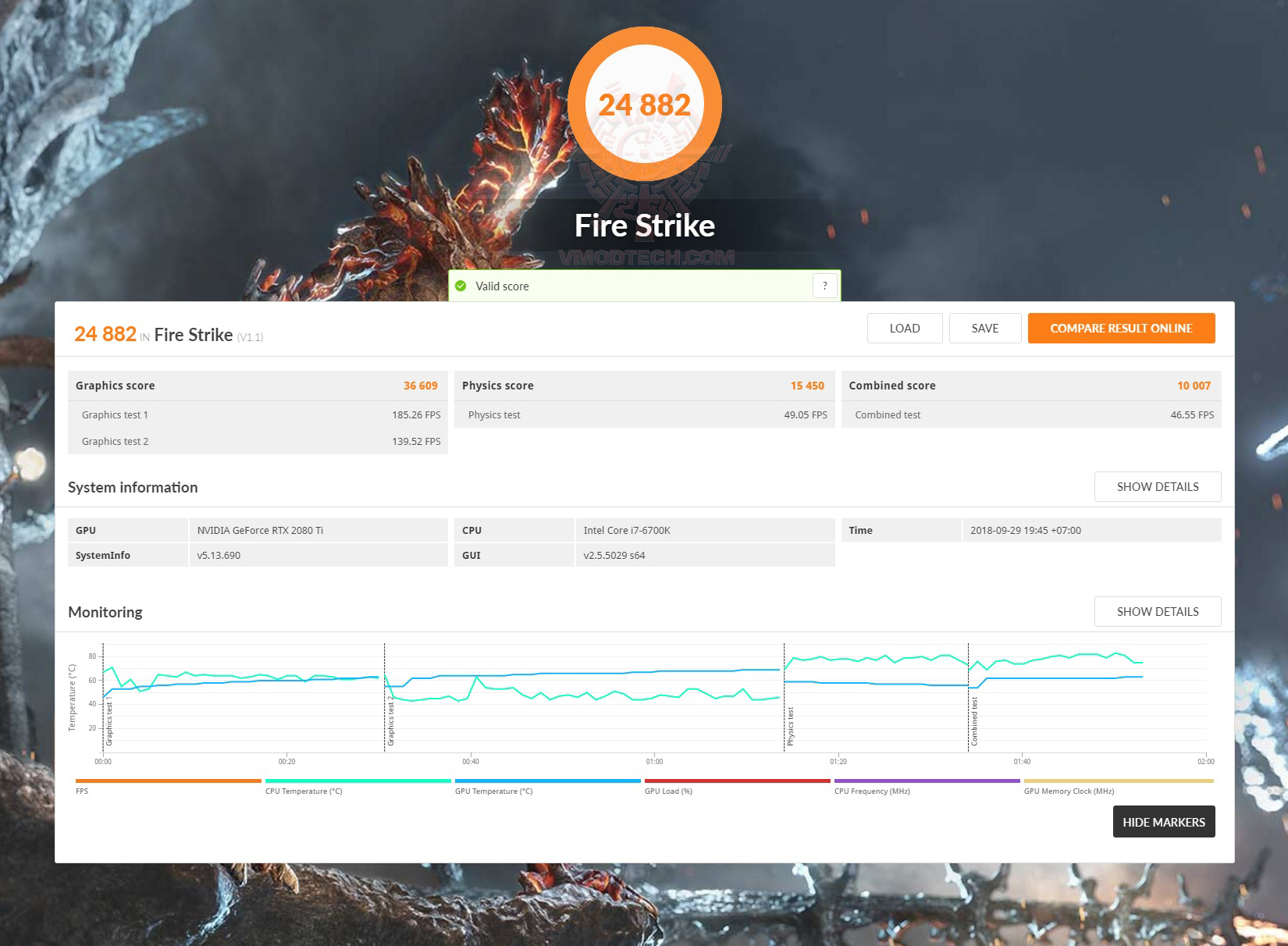
Task: Click the CPU Temperature legend icon
Action: pyautogui.click(x=356, y=780)
